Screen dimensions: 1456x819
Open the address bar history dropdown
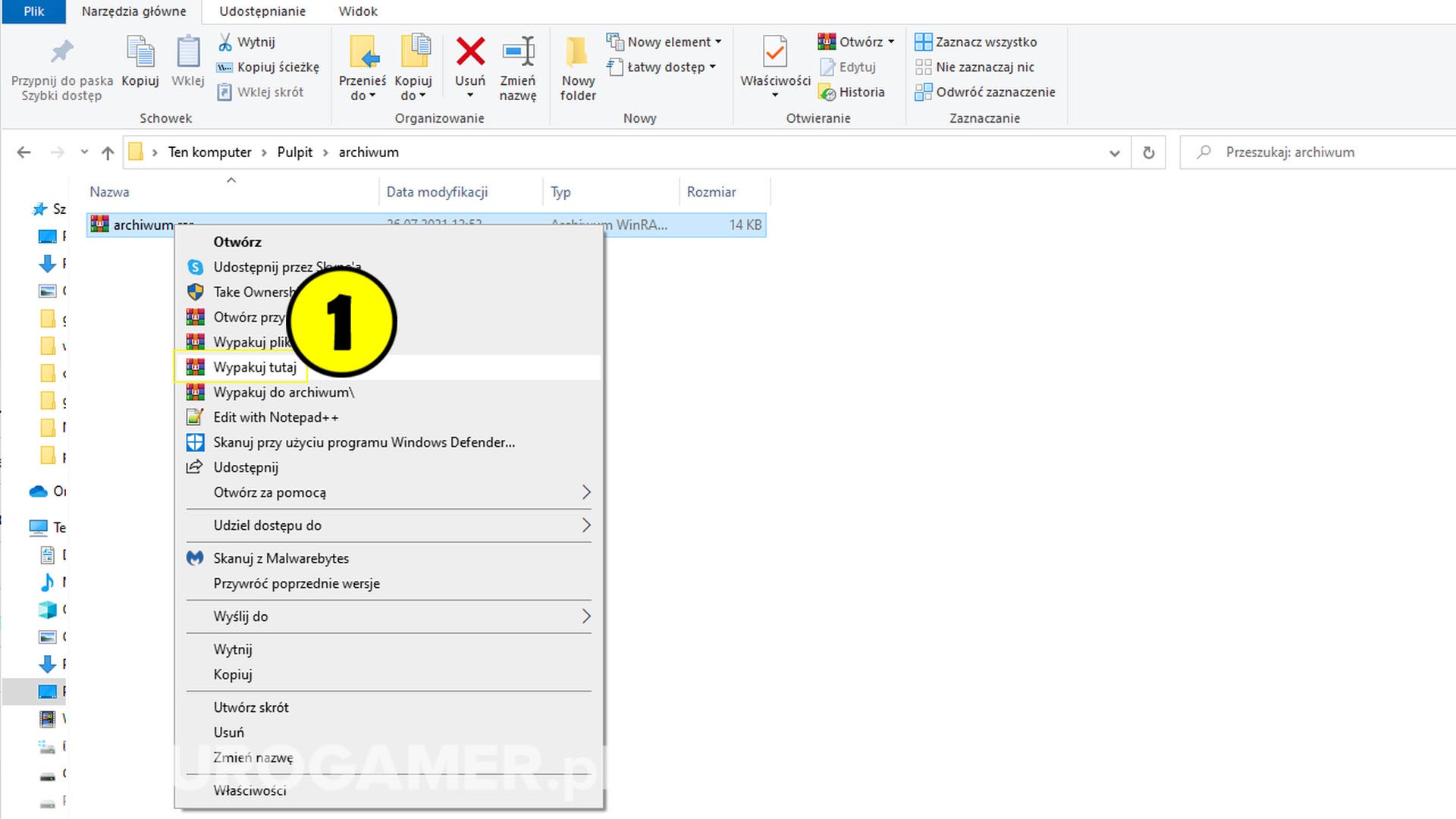pos(1114,152)
